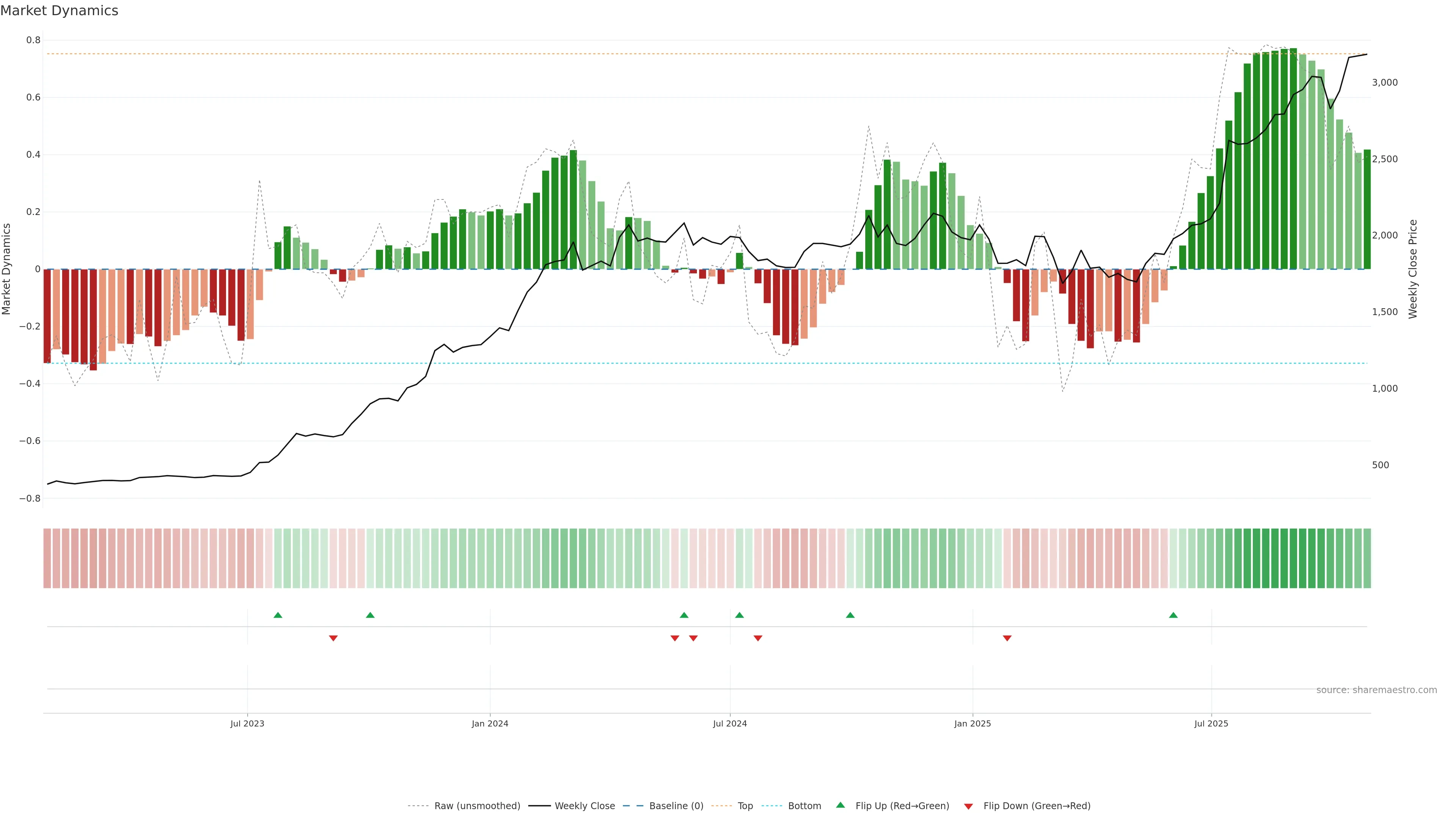Toggle the Weekly Close series in the legend
The image size is (1456, 819).
pos(584,806)
